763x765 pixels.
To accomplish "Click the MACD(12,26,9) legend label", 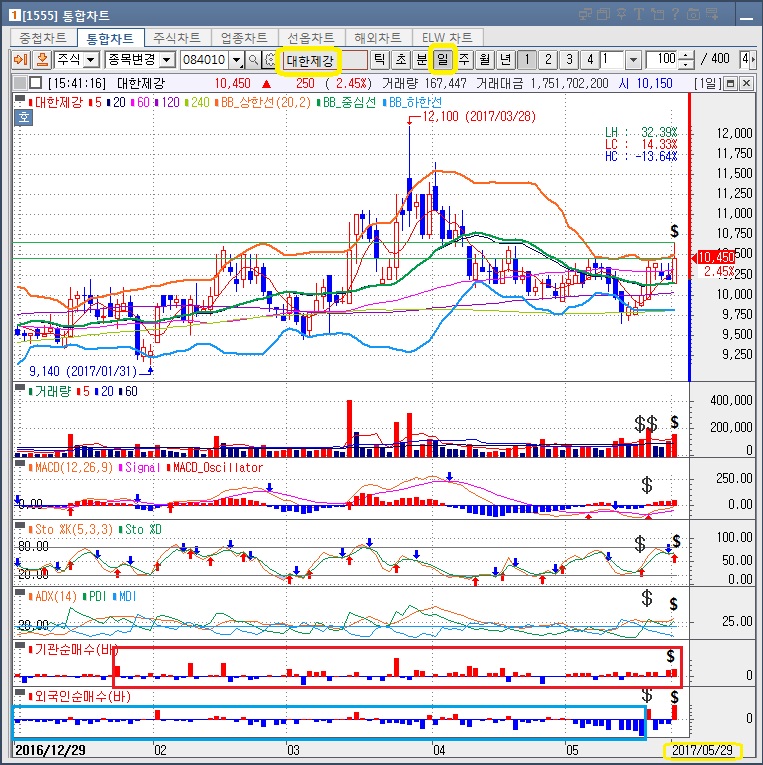I will pyautogui.click(x=73, y=467).
